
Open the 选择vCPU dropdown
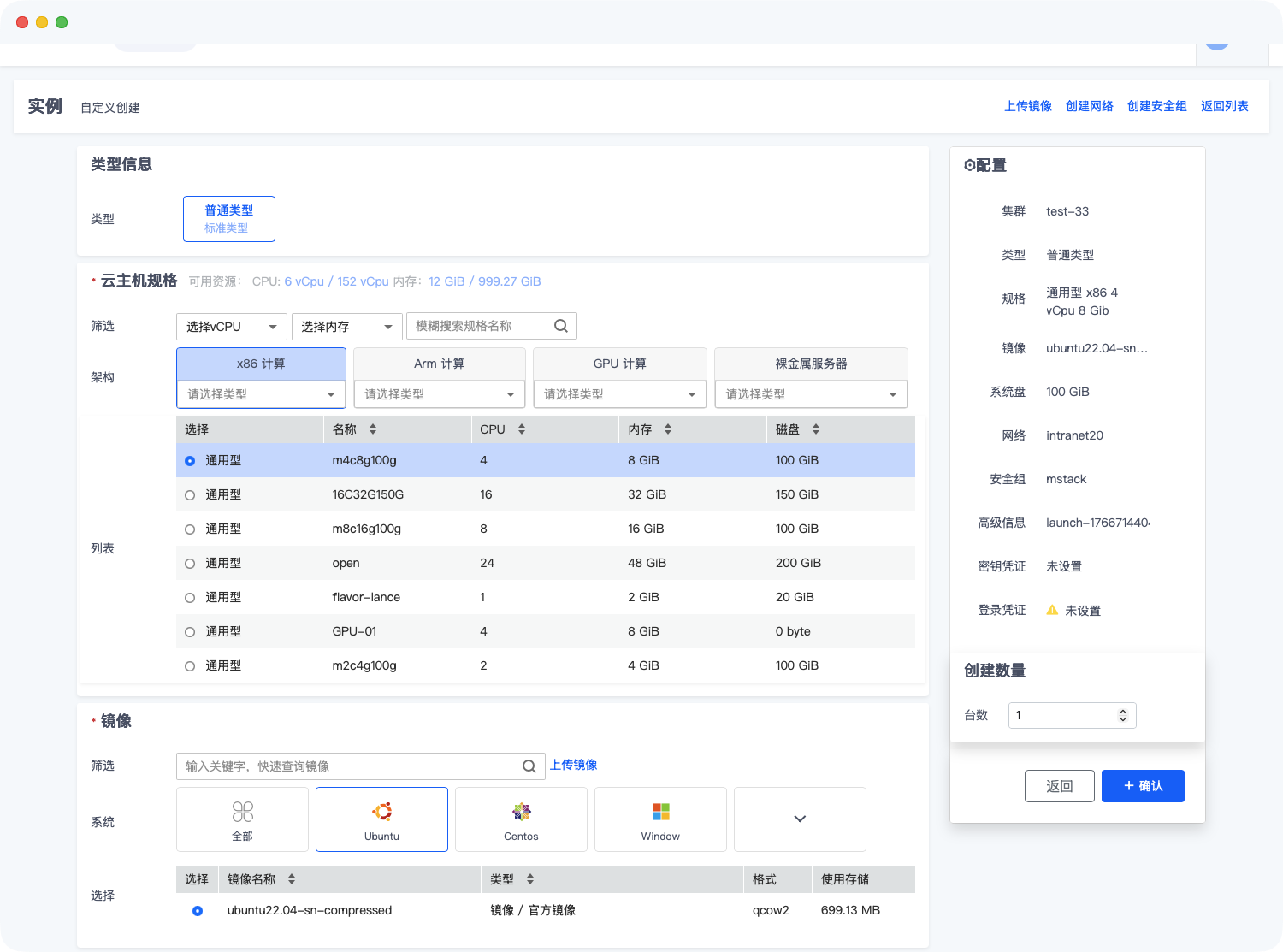point(232,327)
